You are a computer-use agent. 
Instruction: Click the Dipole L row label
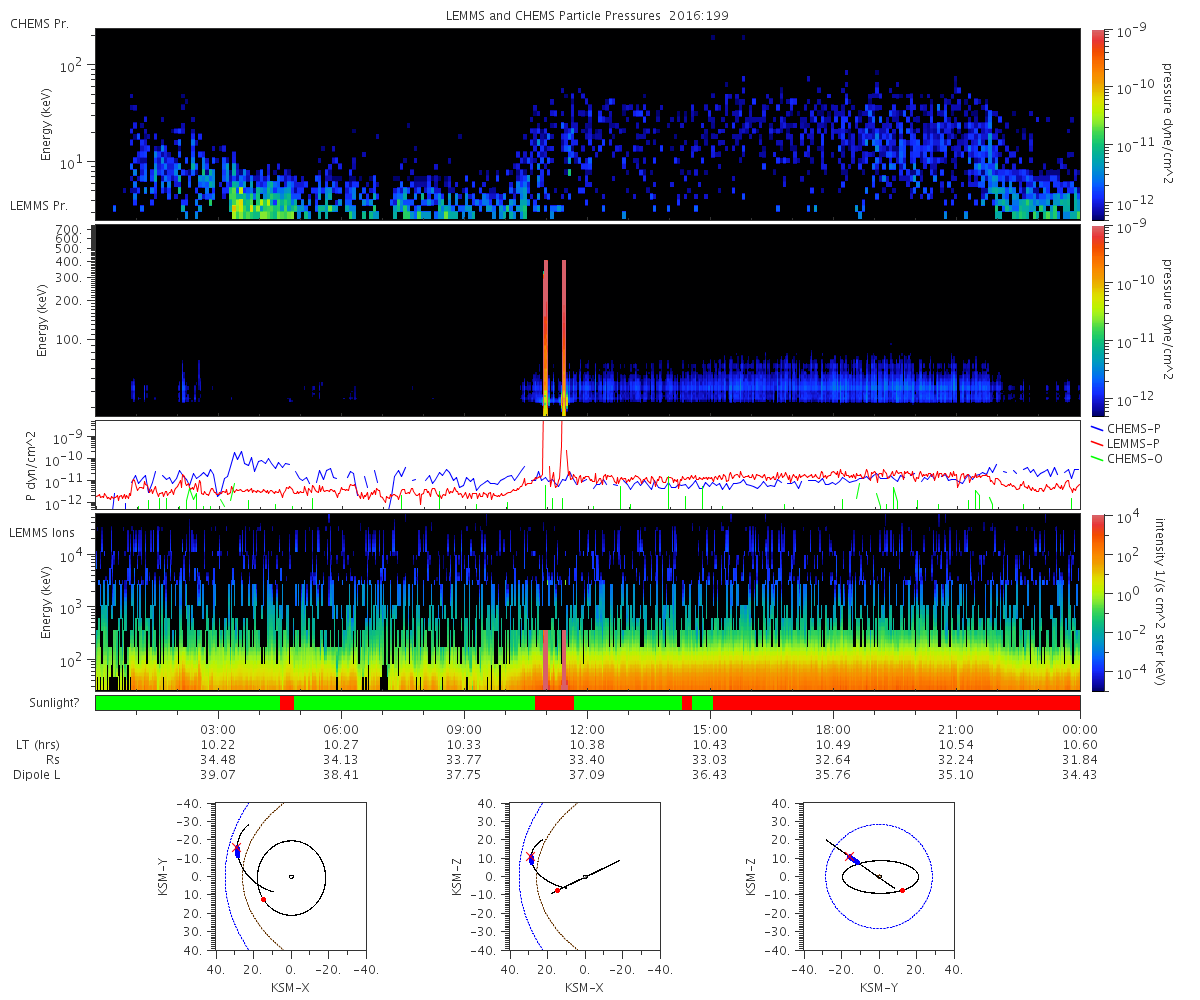[40, 775]
